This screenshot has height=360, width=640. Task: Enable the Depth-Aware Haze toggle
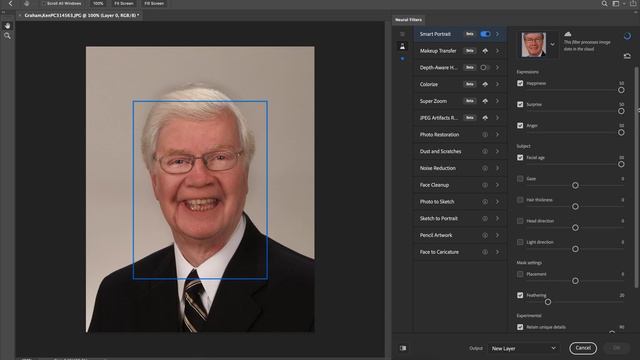[x=484, y=68]
